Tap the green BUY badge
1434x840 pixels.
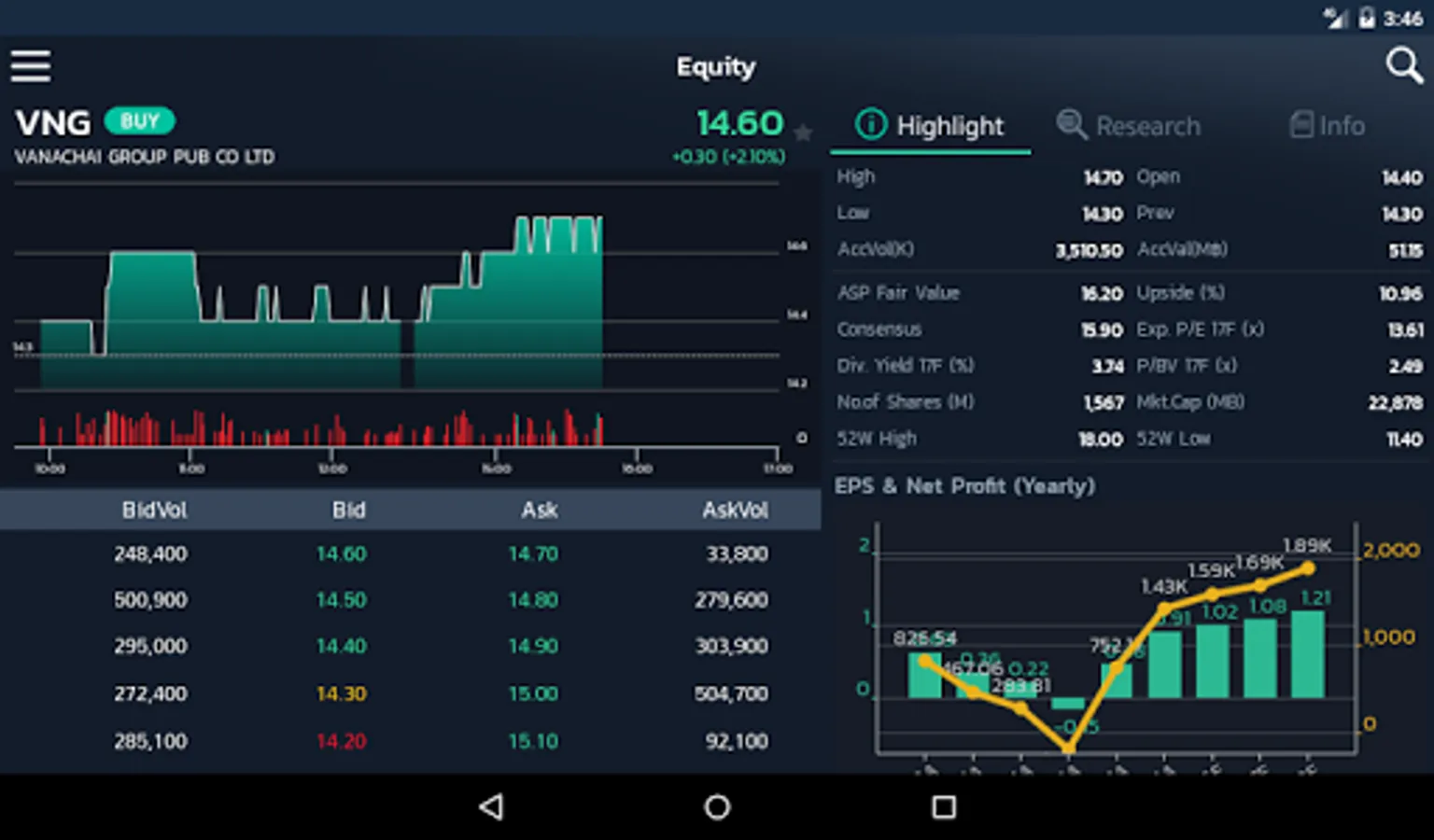139,121
